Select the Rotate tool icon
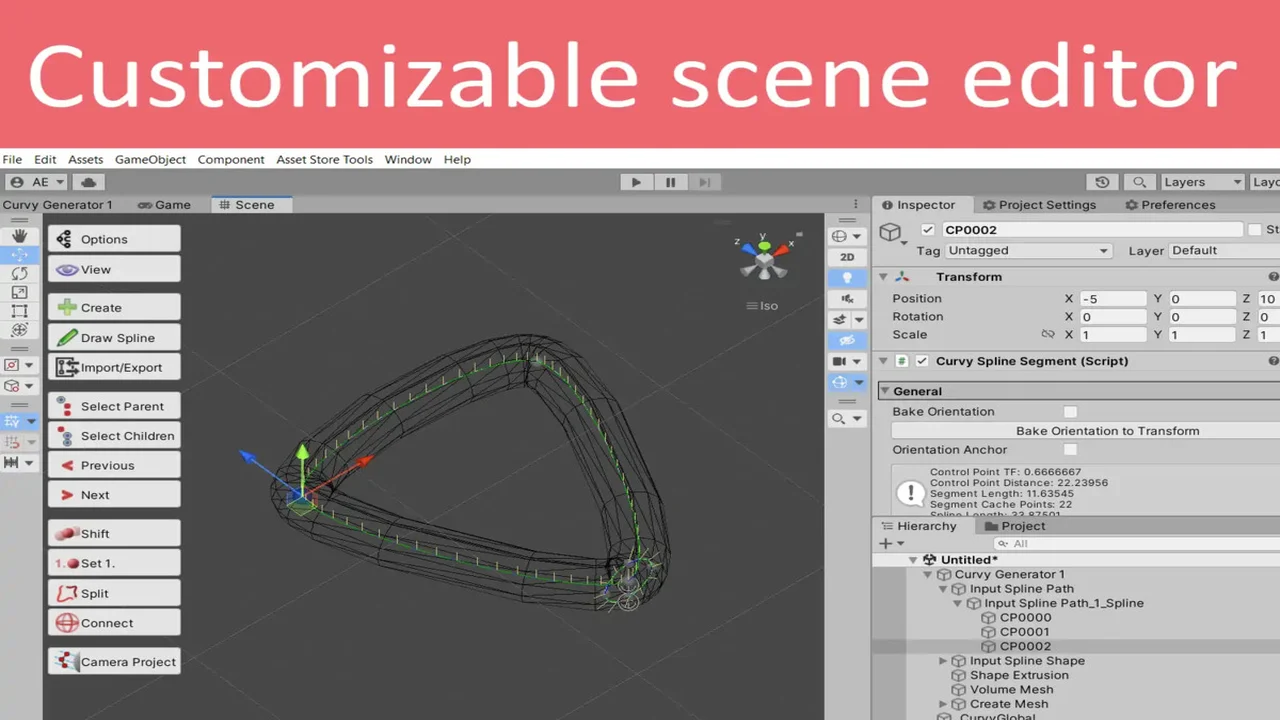 (19, 273)
